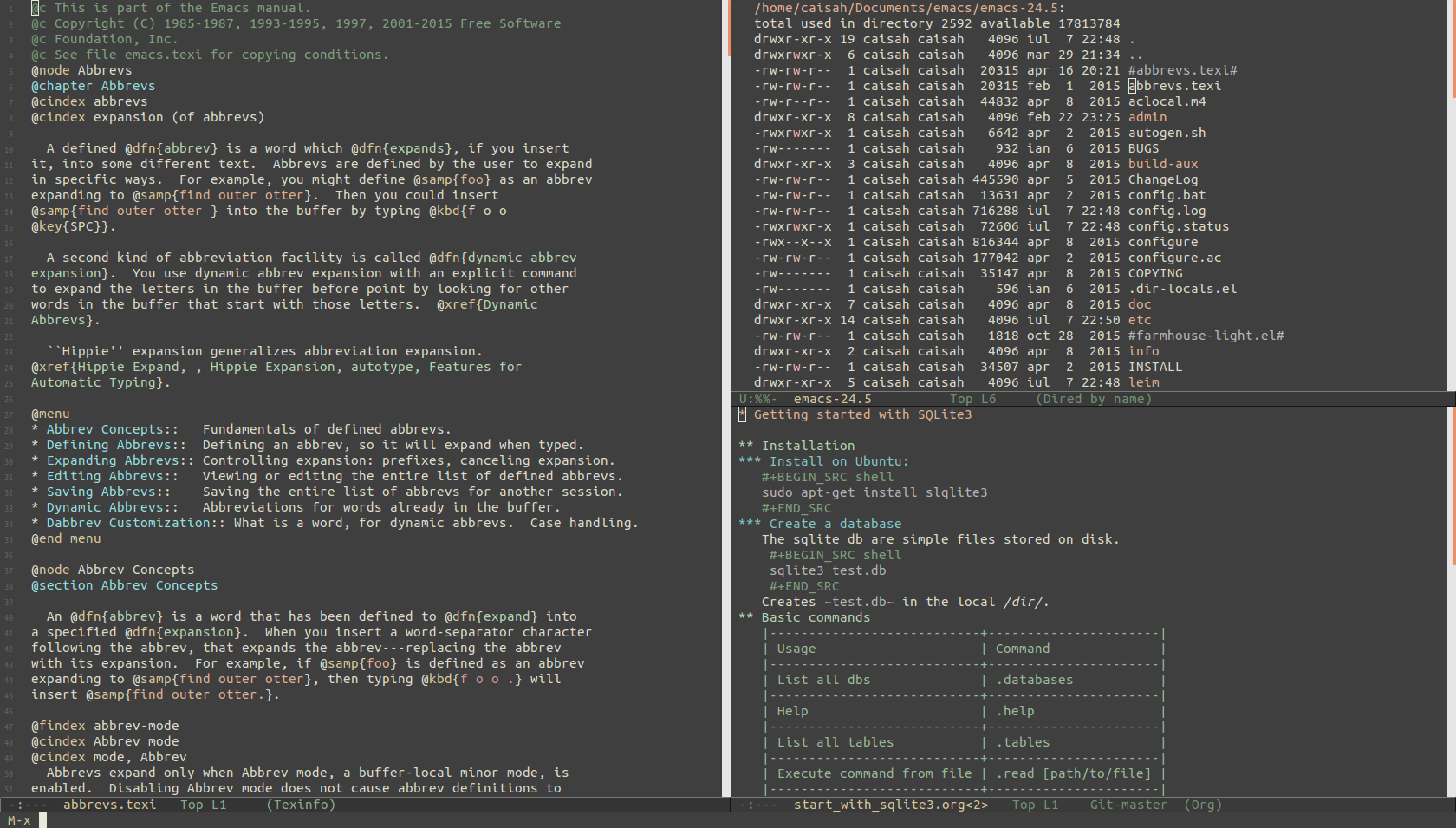This screenshot has width=1456, height=828.
Task: Select the .help table cell
Action: pos(1015,711)
